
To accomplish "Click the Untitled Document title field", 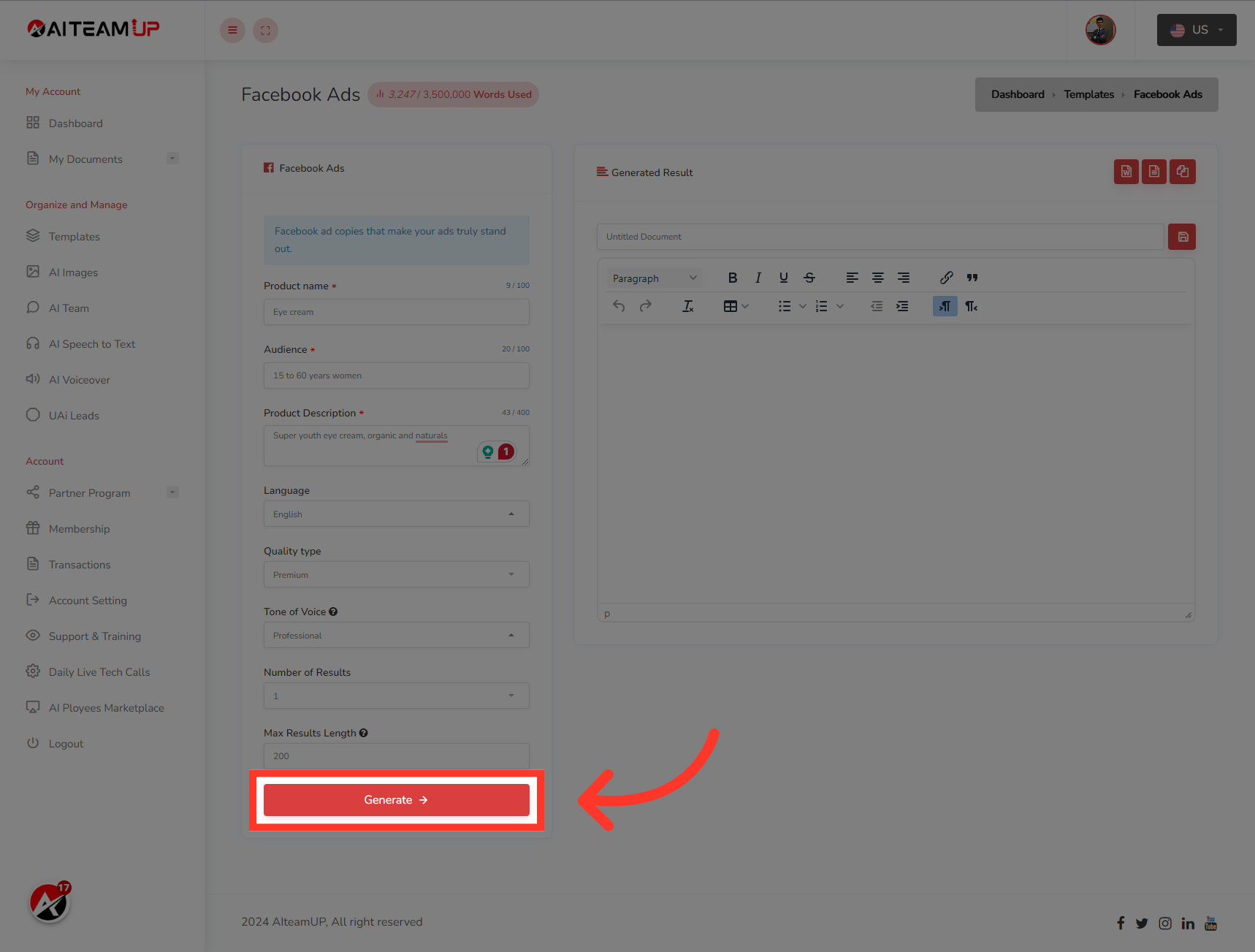I will tap(880, 237).
